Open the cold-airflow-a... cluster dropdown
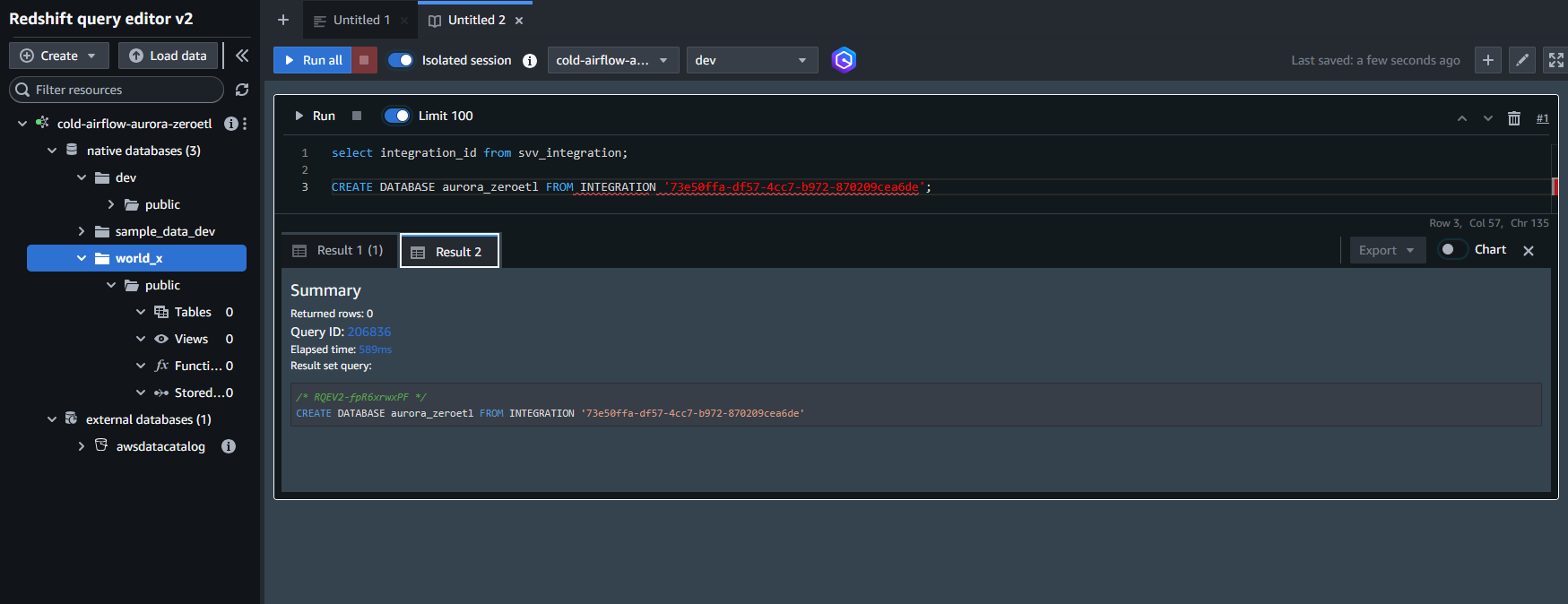The image size is (1568, 604). point(613,60)
